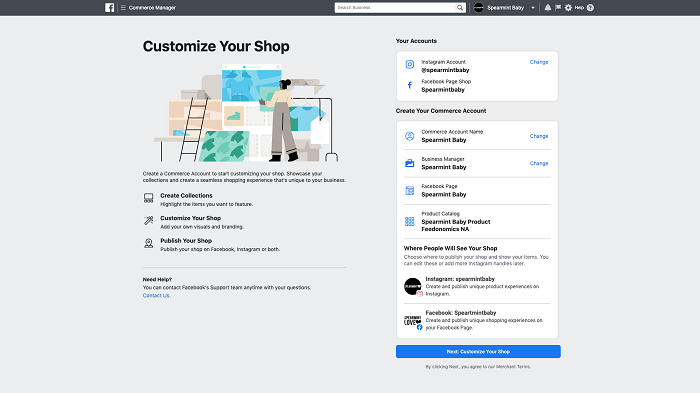The width and height of the screenshot is (700, 393).
Task: Click the Customize Your Shop illustration
Action: [x=246, y=113]
